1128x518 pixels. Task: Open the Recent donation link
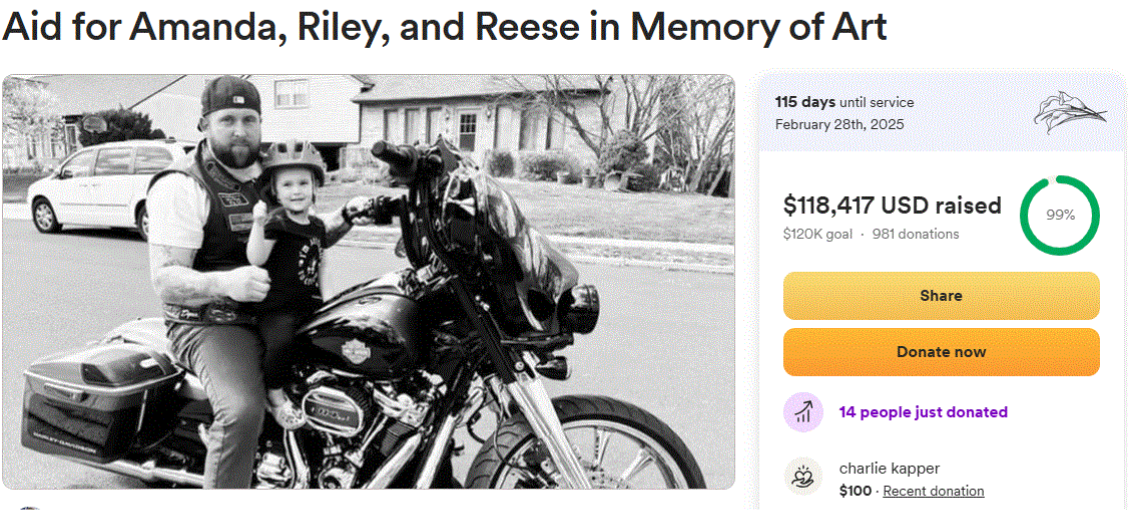[x=933, y=491]
